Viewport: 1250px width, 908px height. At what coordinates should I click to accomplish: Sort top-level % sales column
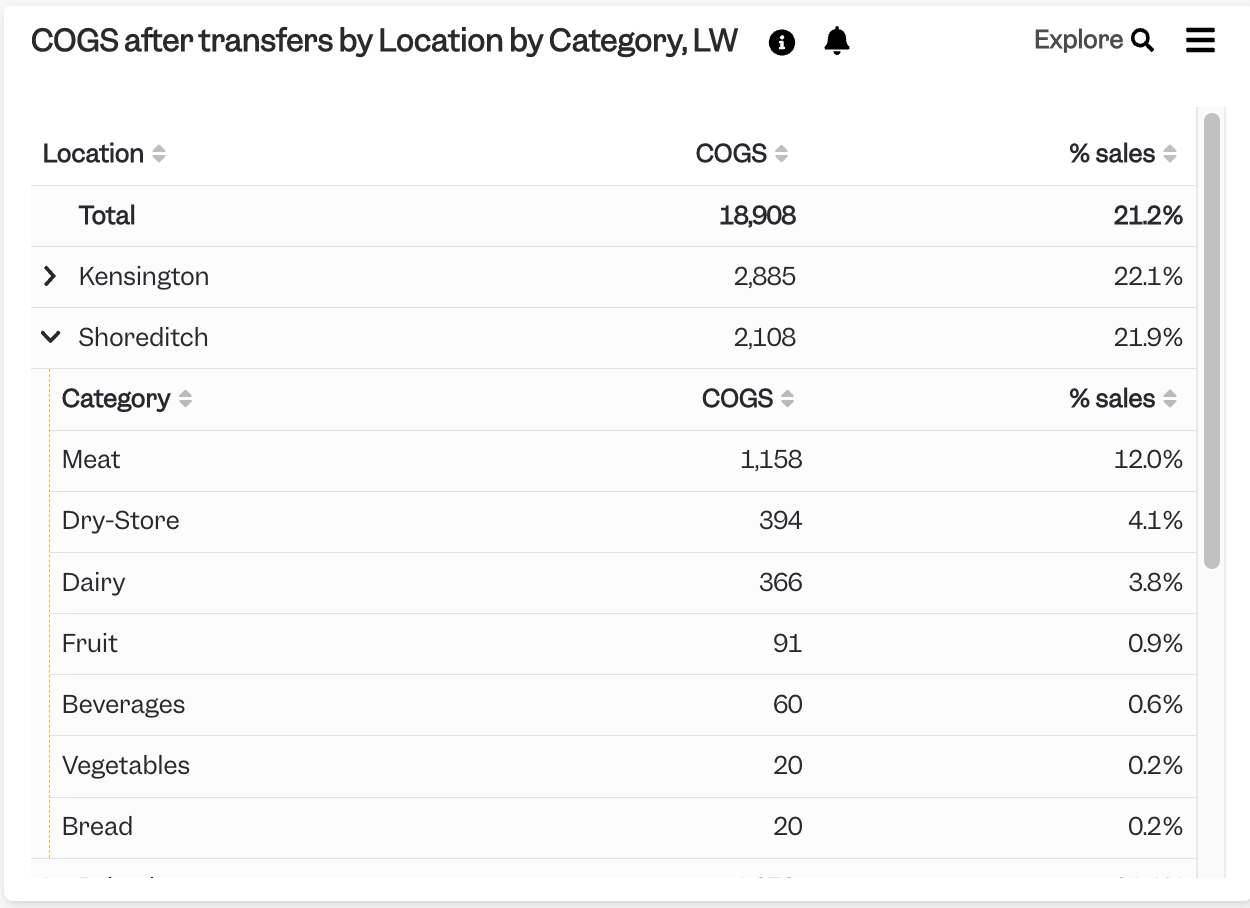(x=1170, y=154)
